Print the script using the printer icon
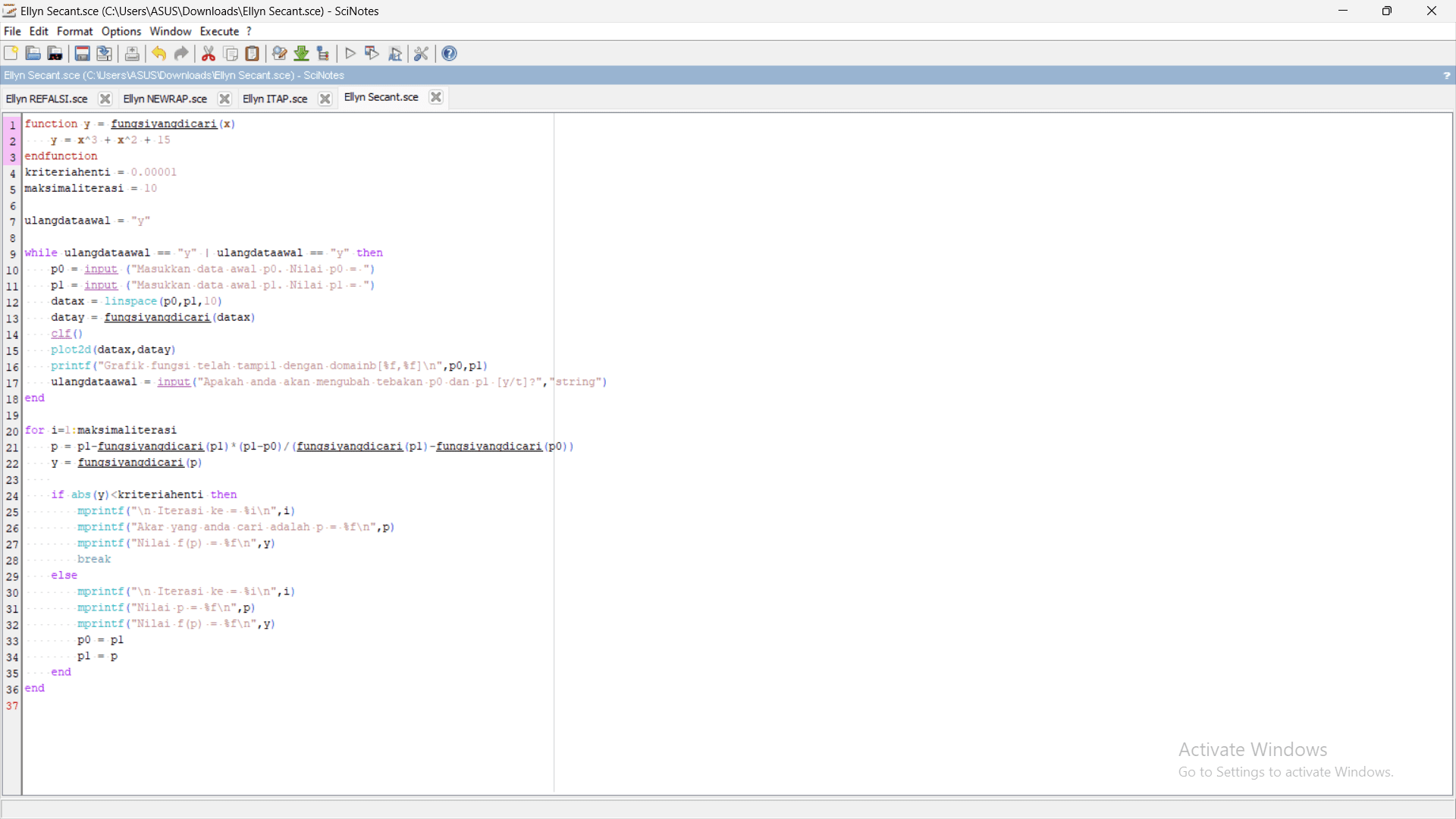Viewport: 1456px width, 819px height. [x=132, y=53]
